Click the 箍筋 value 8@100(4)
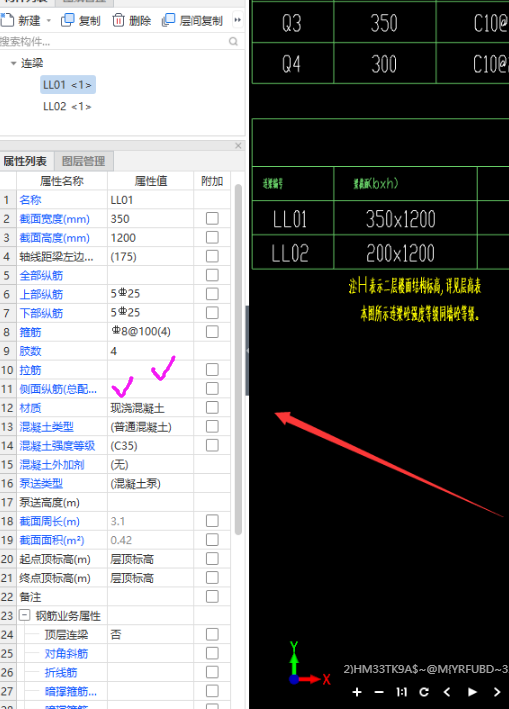 click(x=151, y=332)
